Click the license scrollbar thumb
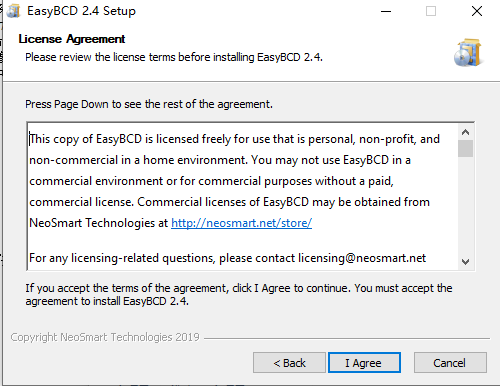The width and height of the screenshot is (500, 386). point(465,148)
